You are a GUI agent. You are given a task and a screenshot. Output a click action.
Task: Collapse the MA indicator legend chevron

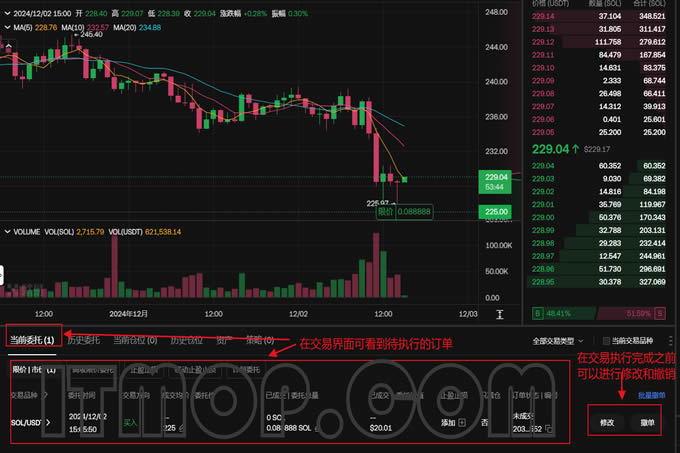8,27
